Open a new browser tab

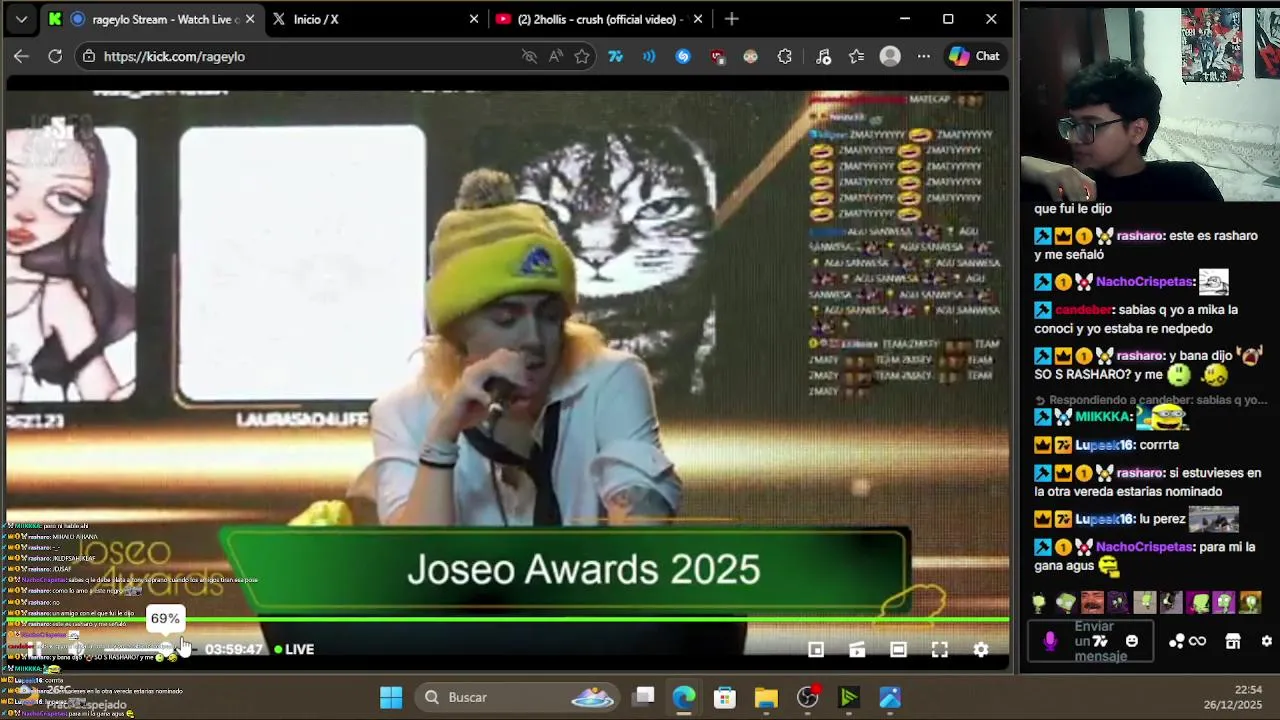[732, 19]
